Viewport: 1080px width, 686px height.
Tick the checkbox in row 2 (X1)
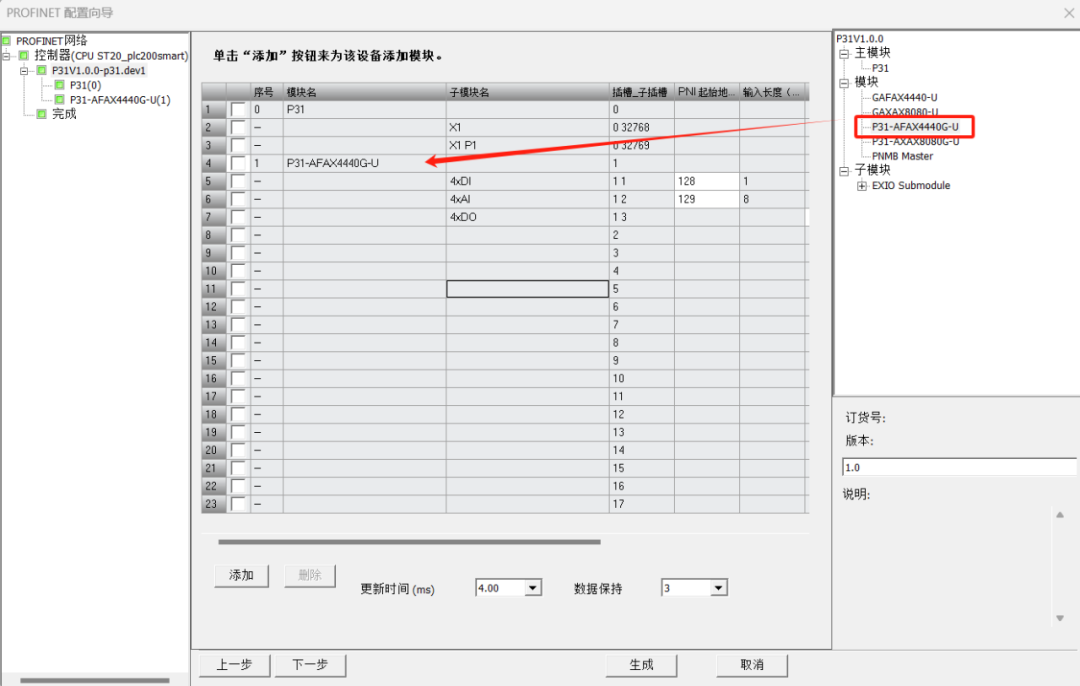pyautogui.click(x=238, y=127)
